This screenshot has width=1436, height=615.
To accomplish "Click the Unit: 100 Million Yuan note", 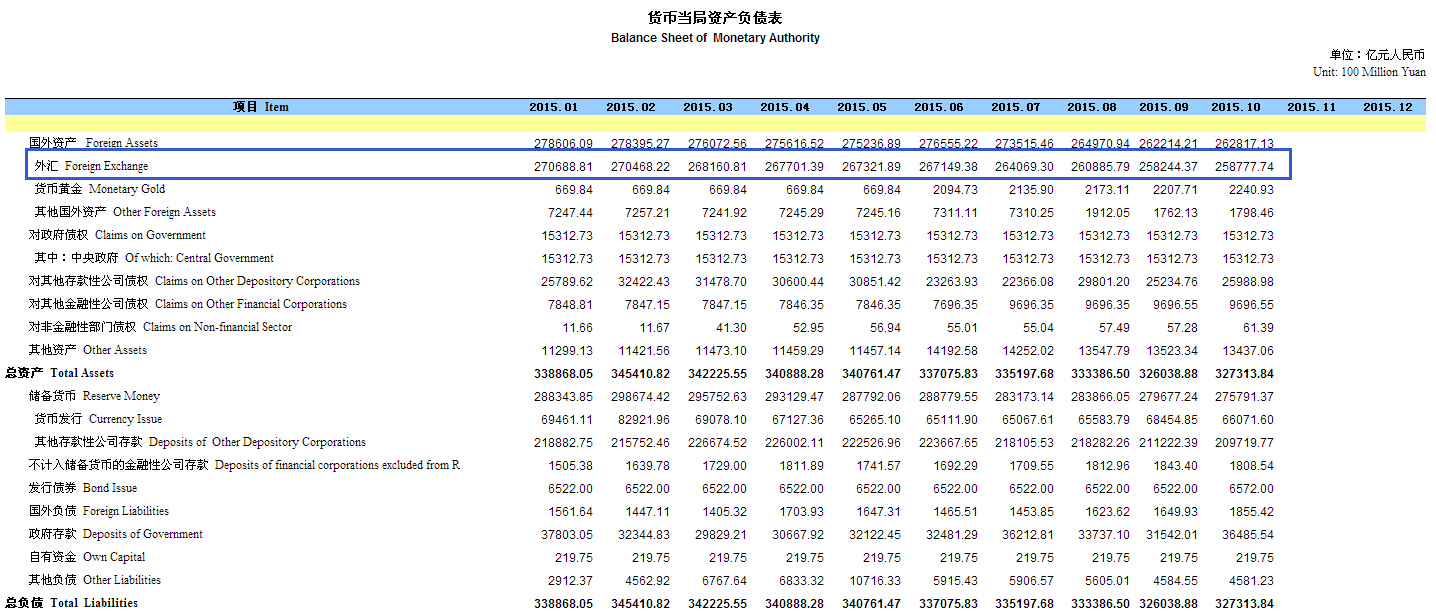I will pyautogui.click(x=1370, y=72).
